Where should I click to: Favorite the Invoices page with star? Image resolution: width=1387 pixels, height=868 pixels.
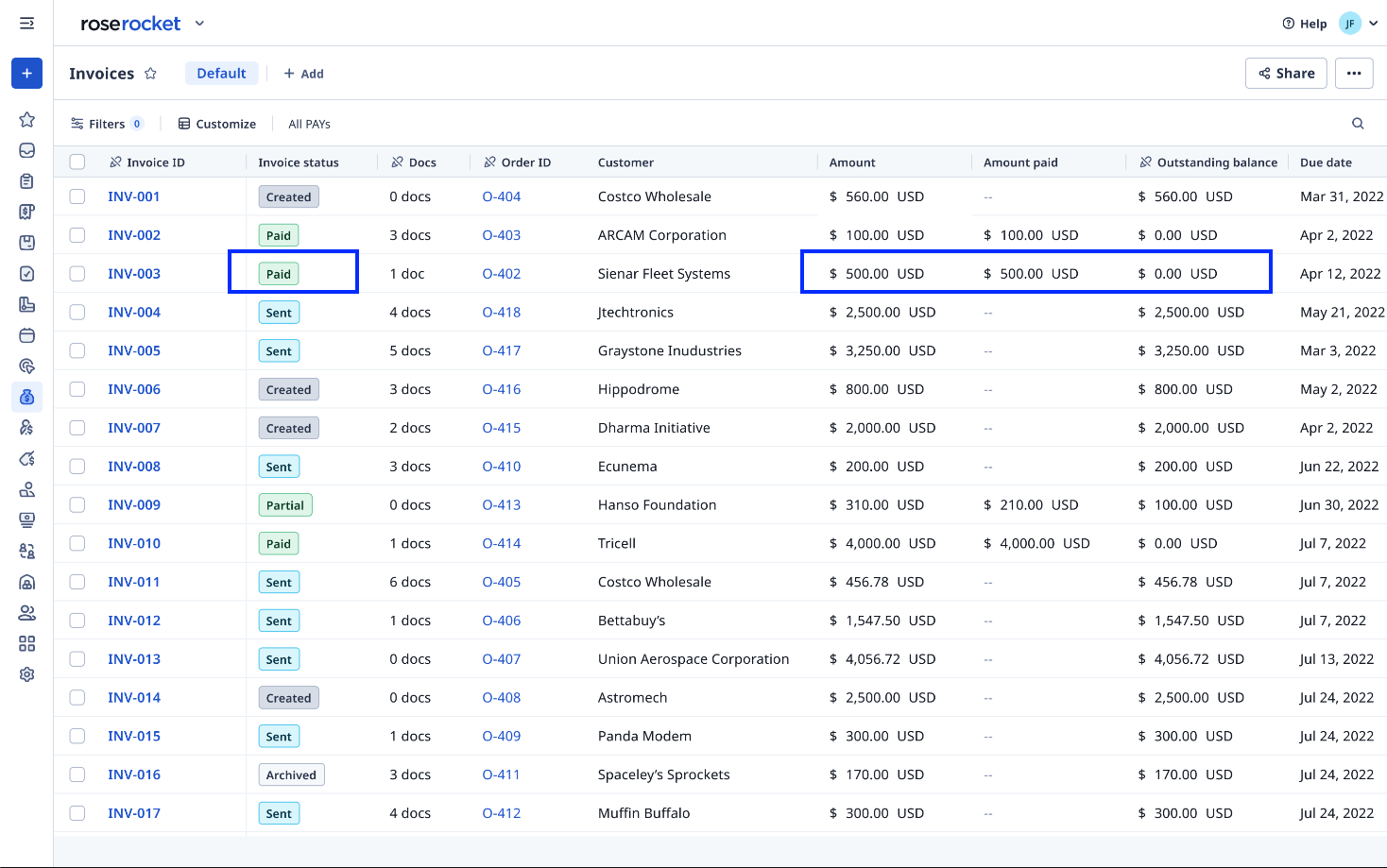pos(150,73)
